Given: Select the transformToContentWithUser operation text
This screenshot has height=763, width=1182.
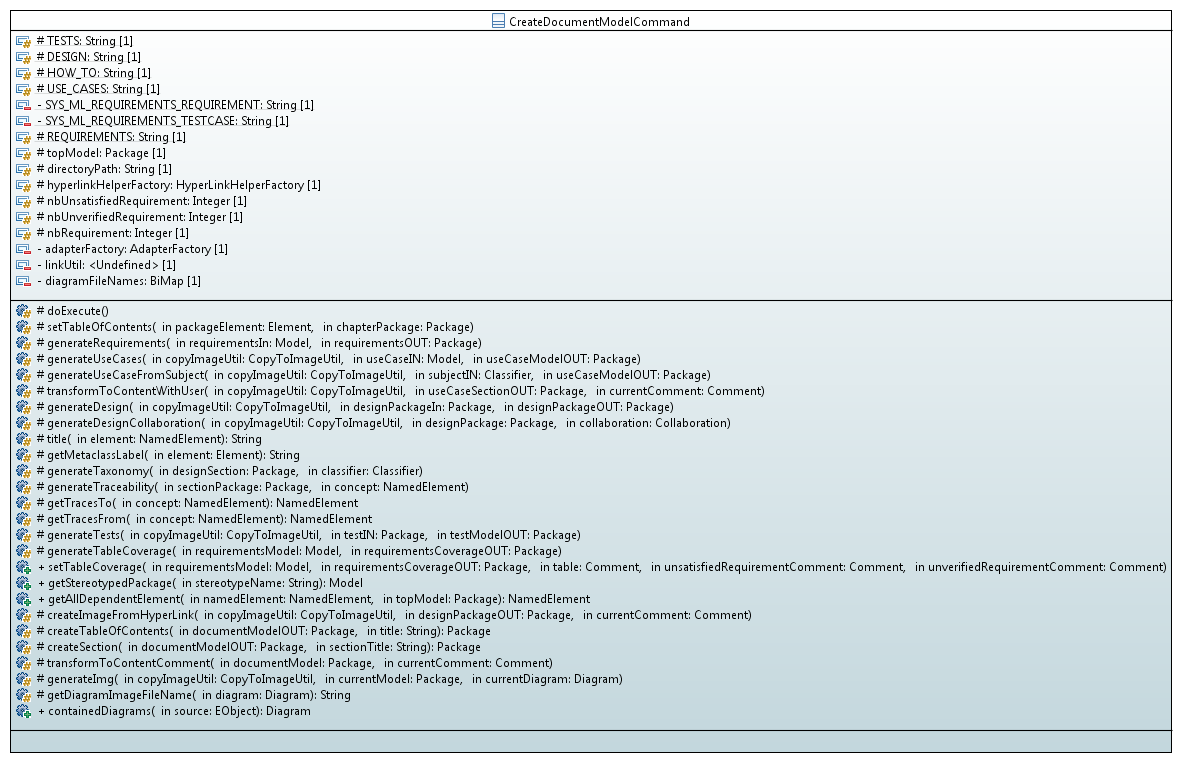Looking at the screenshot, I should pos(400,391).
